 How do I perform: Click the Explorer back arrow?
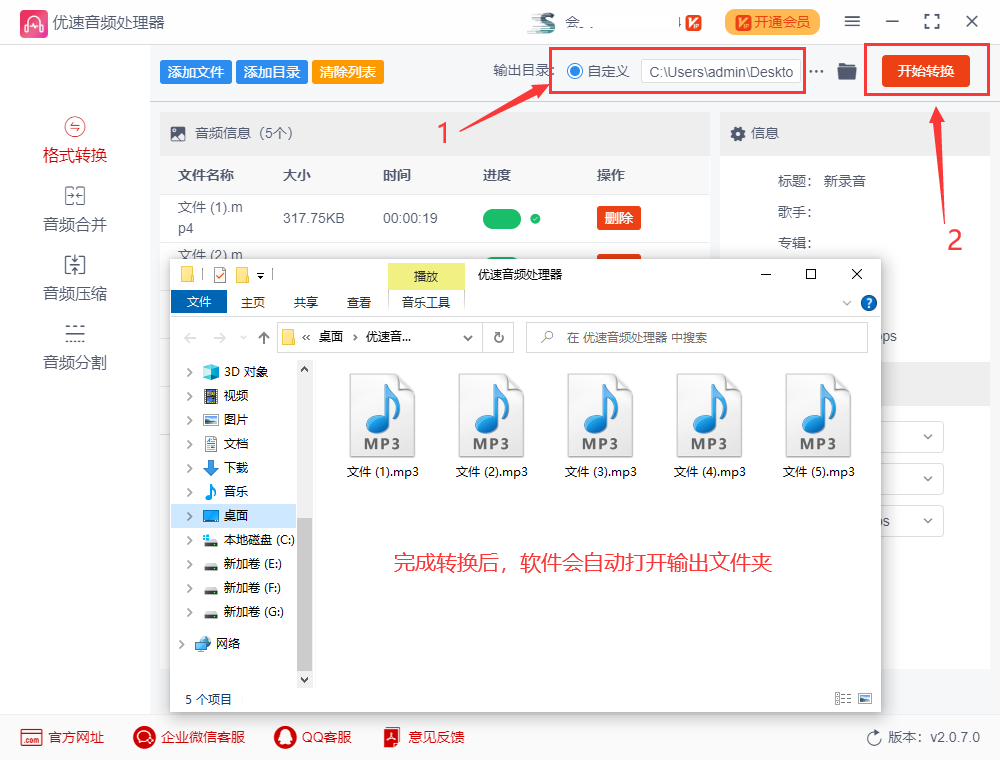coord(190,338)
